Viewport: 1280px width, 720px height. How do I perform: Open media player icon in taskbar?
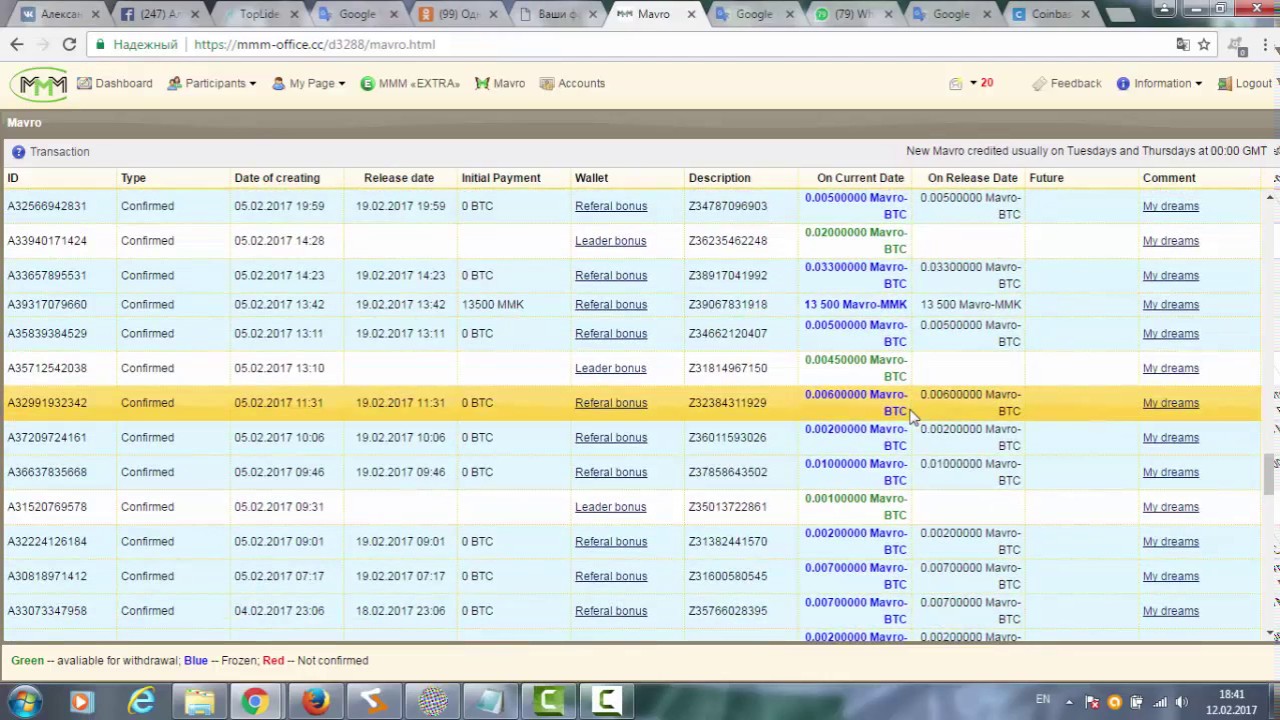click(x=82, y=701)
